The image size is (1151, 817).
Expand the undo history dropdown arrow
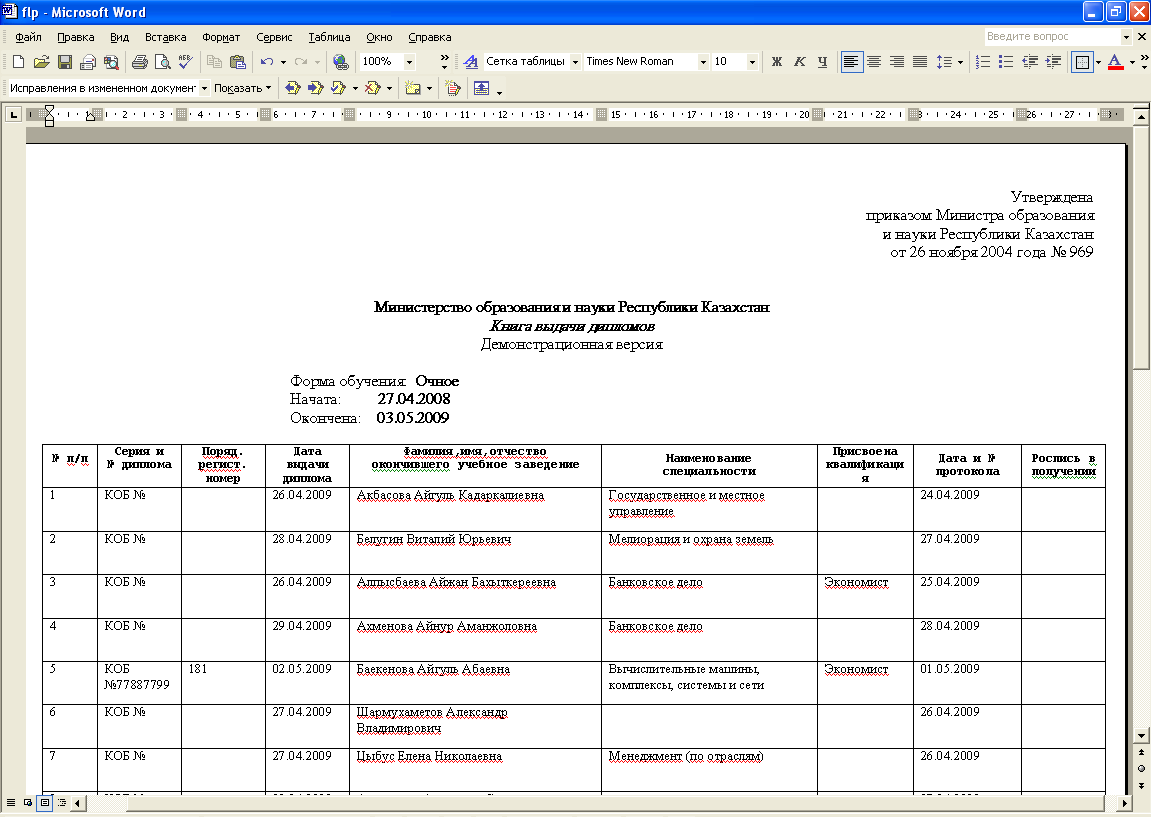click(283, 62)
